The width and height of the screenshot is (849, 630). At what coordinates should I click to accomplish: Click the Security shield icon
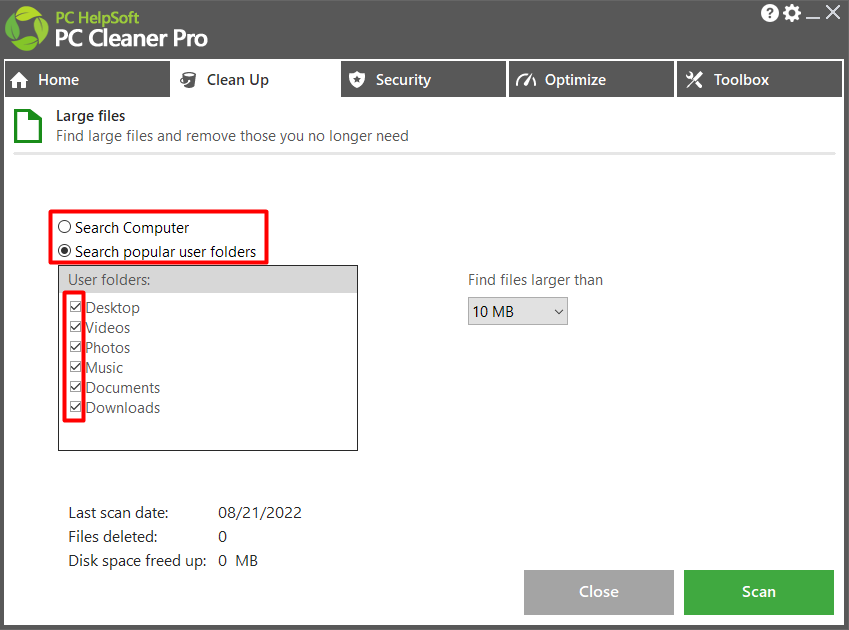(357, 80)
